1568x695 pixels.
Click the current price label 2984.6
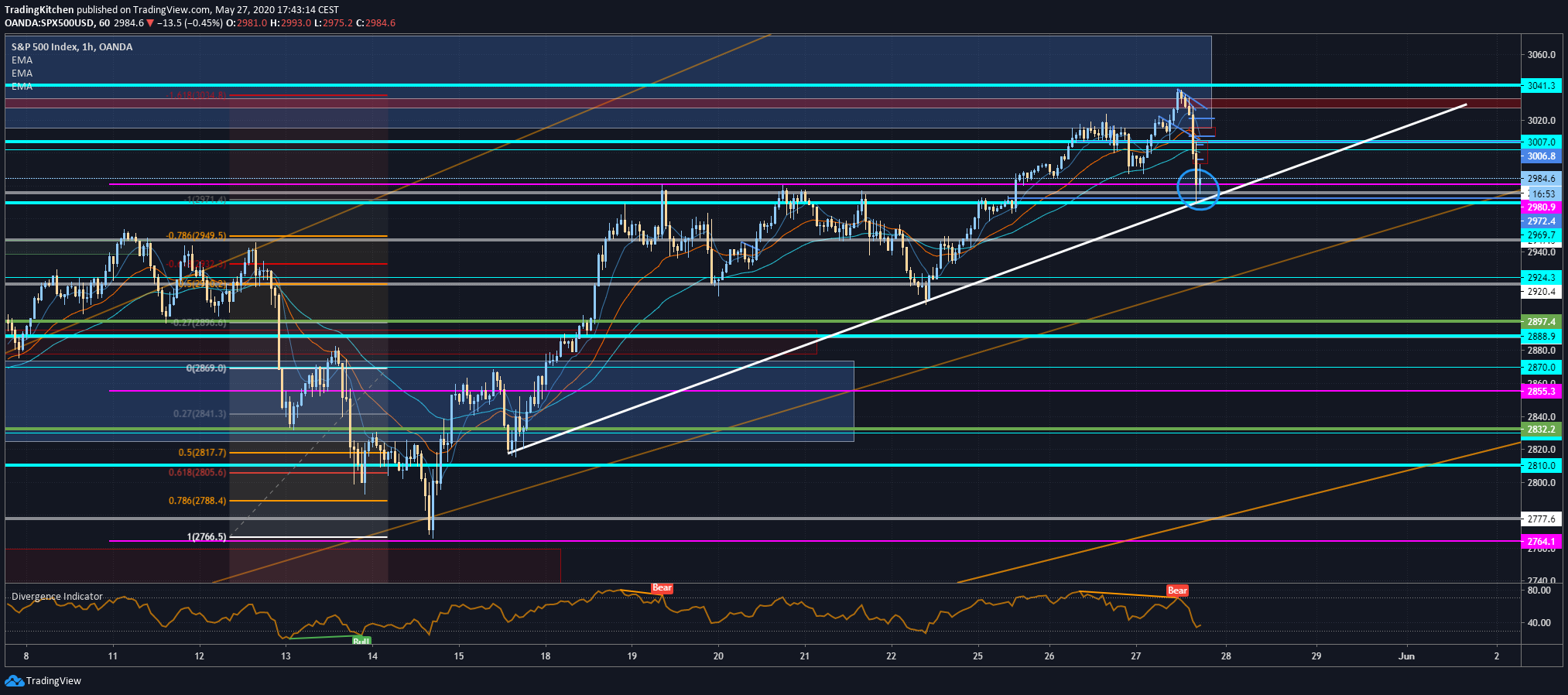point(1541,179)
